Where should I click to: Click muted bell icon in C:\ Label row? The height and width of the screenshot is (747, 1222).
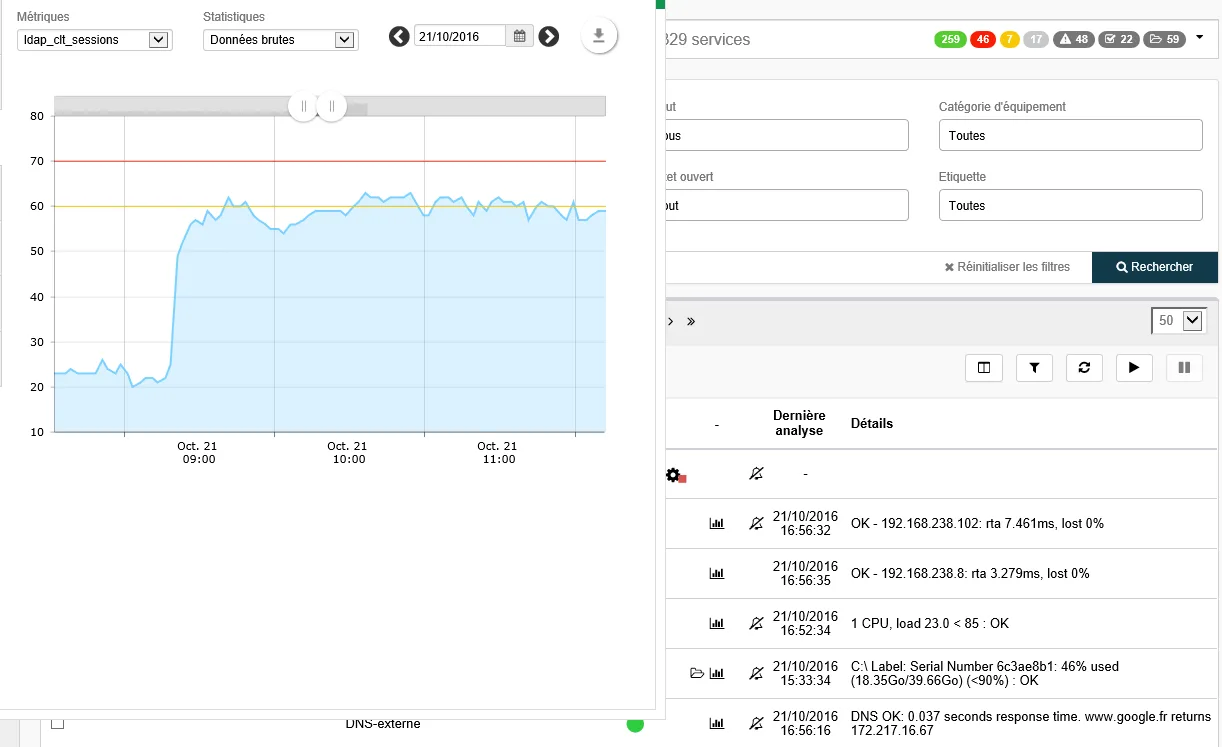coord(757,673)
